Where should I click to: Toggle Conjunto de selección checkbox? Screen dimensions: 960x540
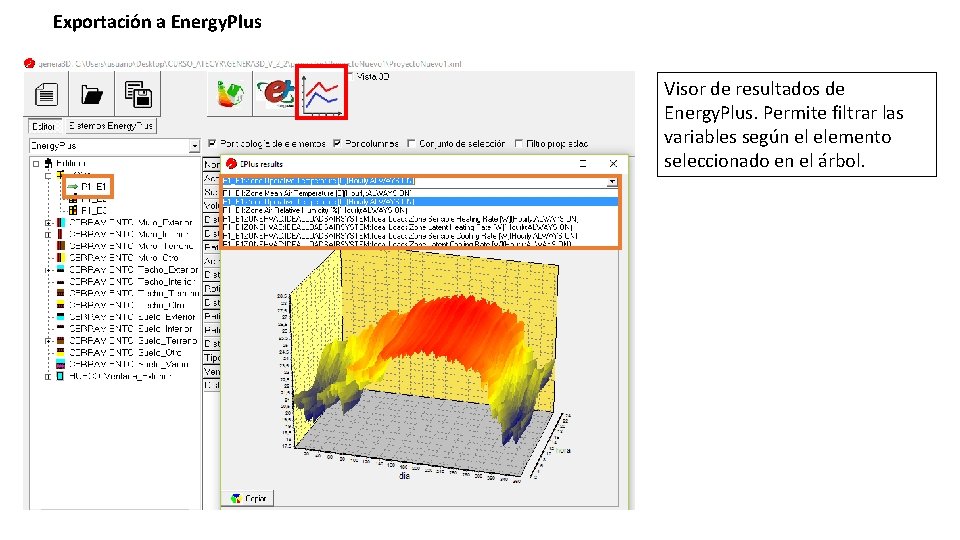pos(411,143)
